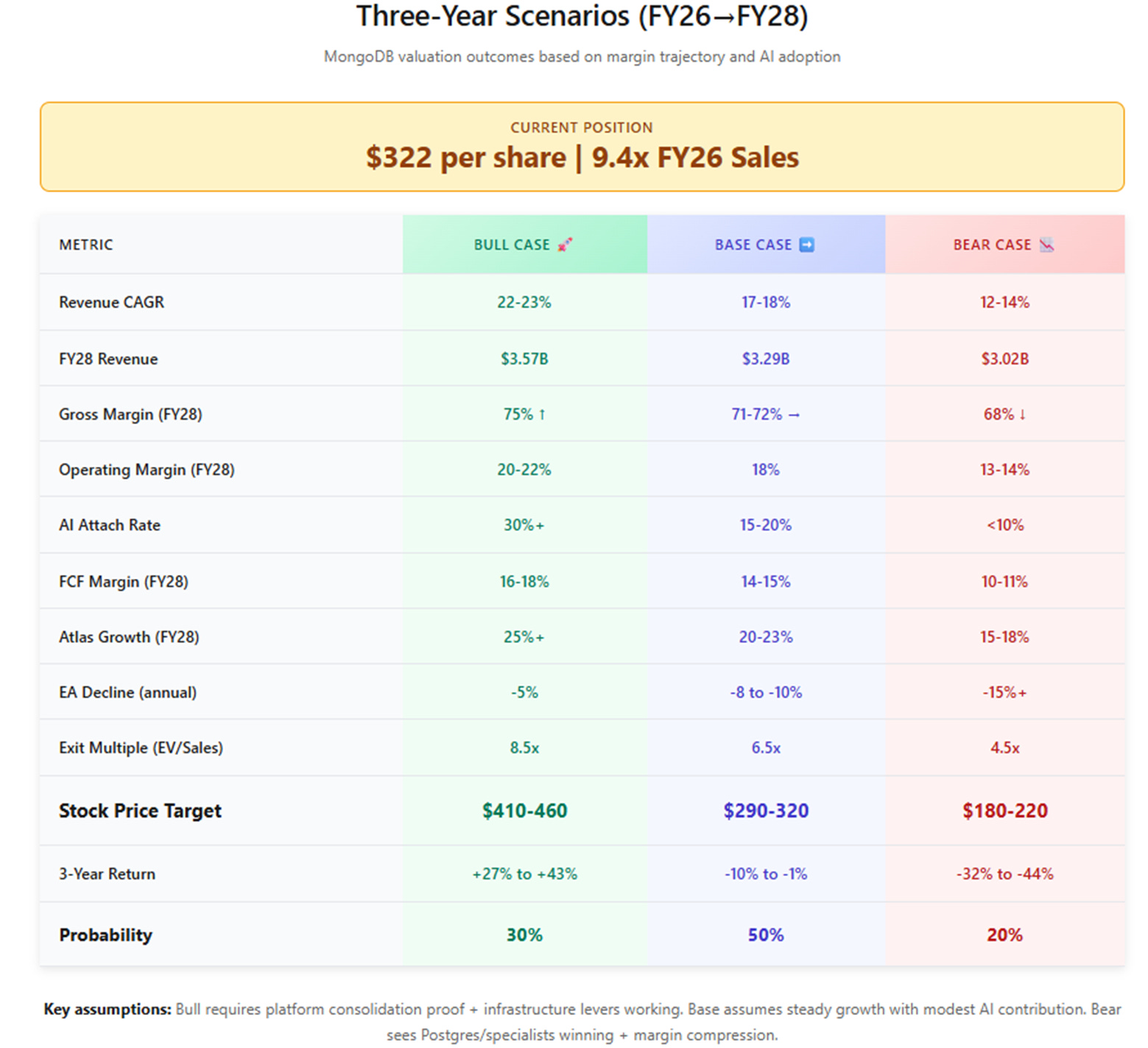Click the bear case stock price target $180-220
1148x1048 pixels.
coord(1005,811)
